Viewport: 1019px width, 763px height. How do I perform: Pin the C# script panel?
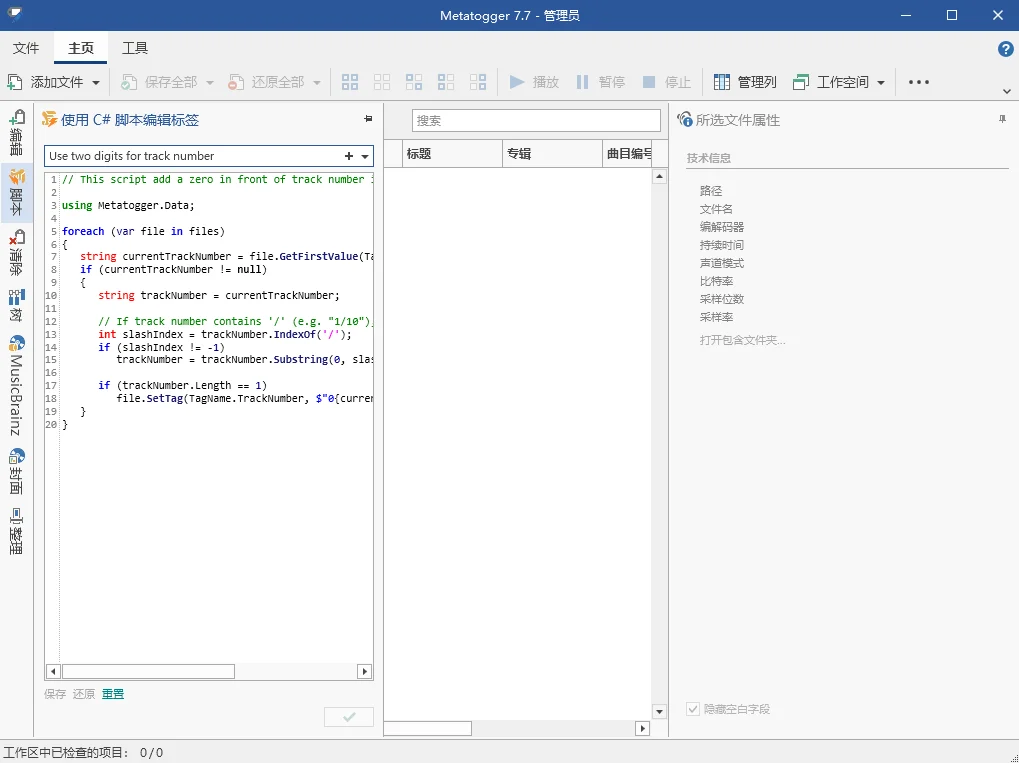tap(368, 119)
